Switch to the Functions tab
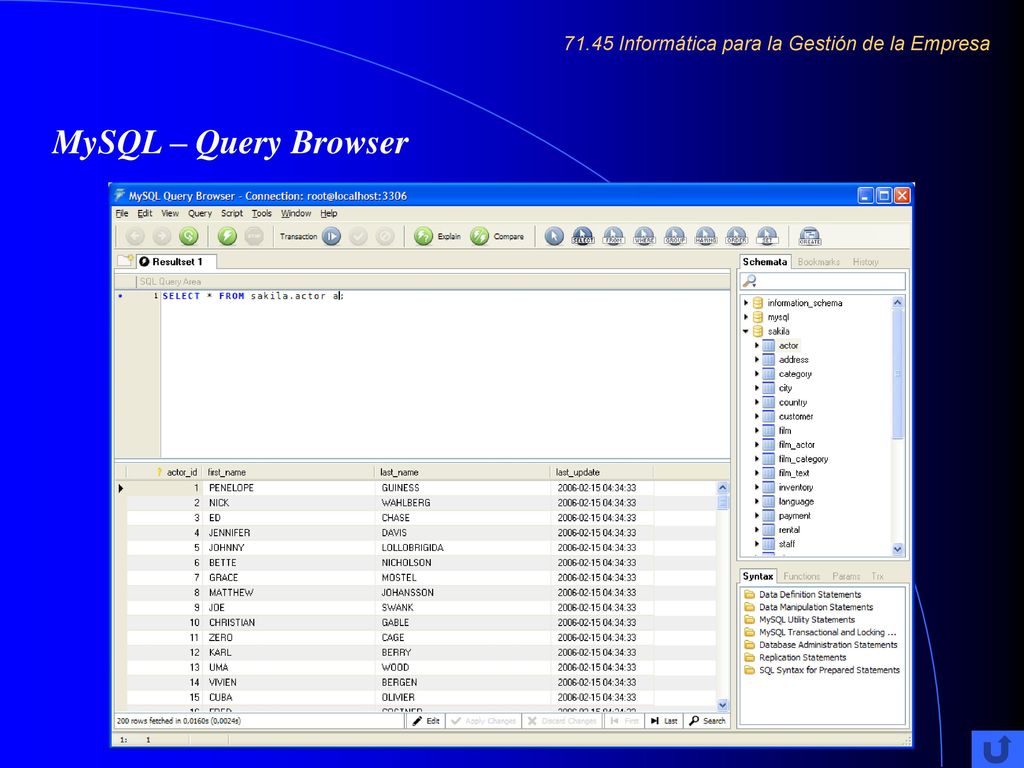 pyautogui.click(x=801, y=576)
